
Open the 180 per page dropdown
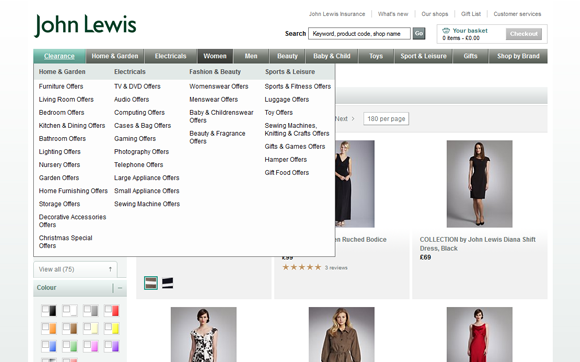[386, 119]
